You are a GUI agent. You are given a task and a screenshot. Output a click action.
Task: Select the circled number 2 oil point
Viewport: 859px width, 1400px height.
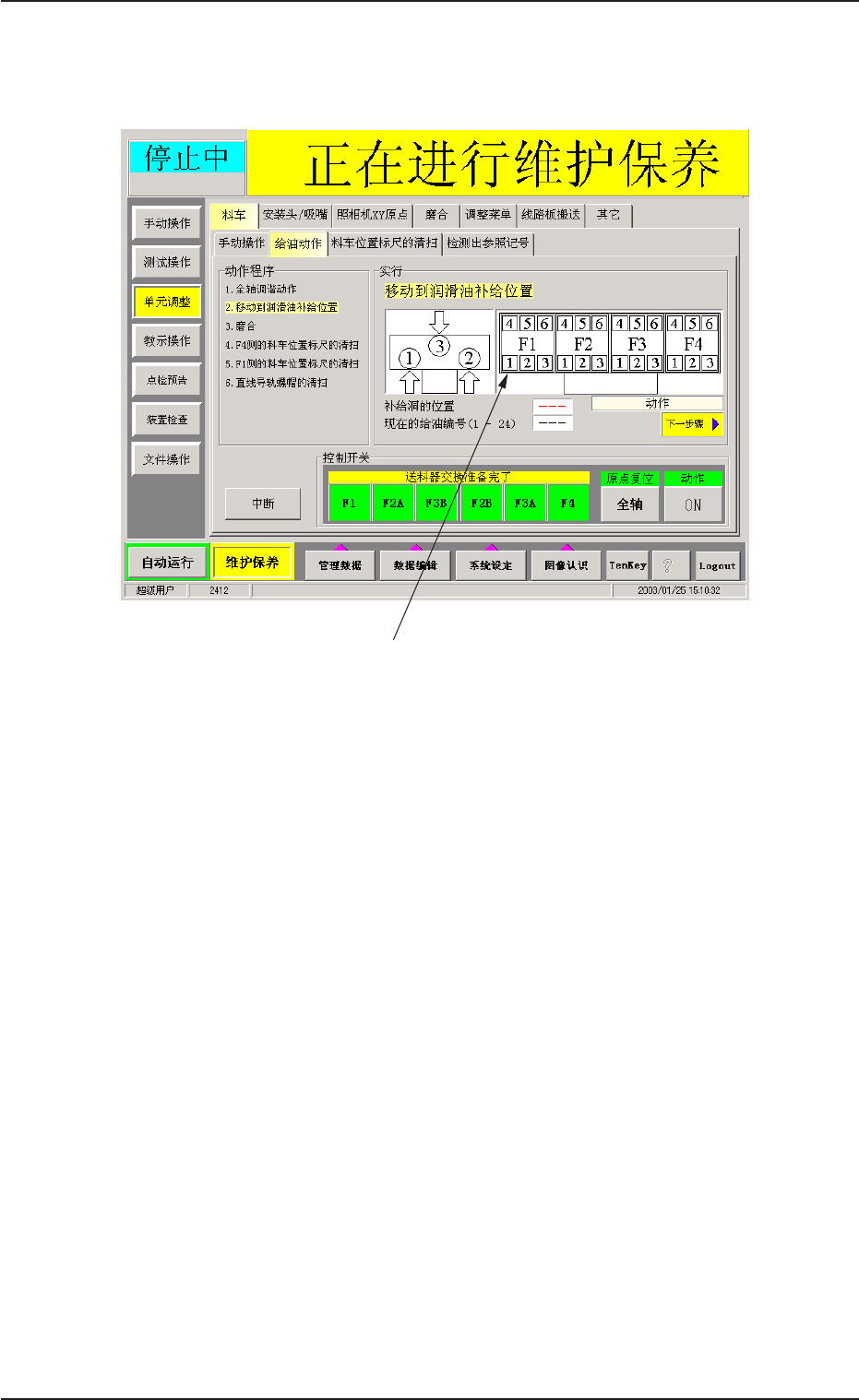pyautogui.click(x=470, y=358)
